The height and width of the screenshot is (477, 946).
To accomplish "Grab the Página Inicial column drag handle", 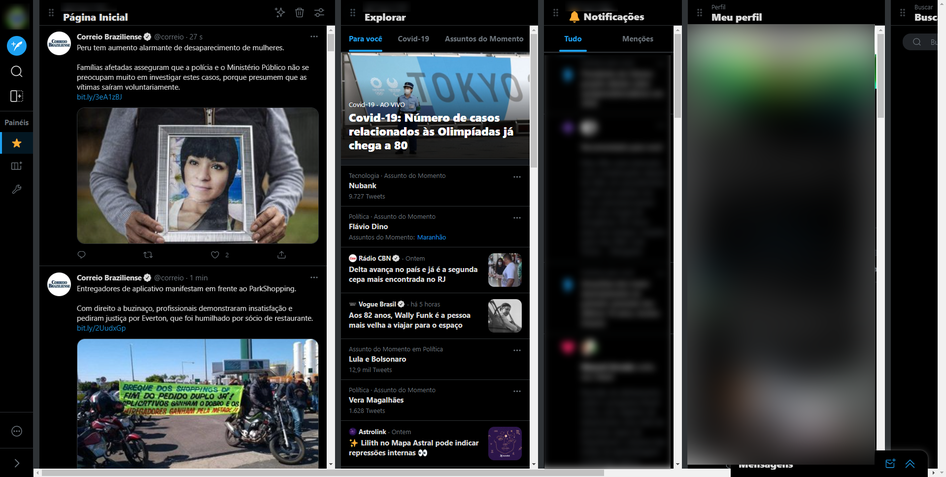I will click(51, 13).
